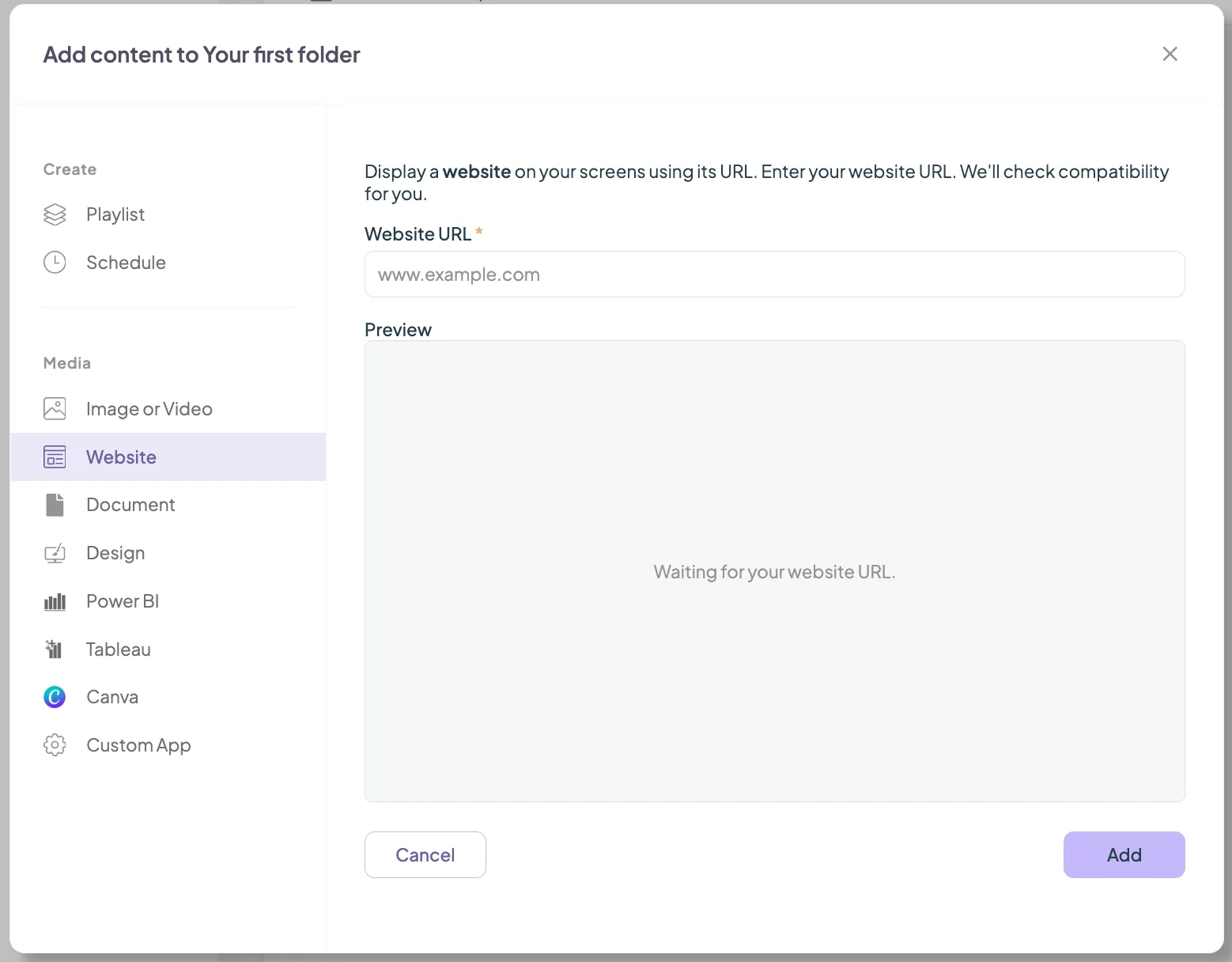
Task: Click the Cancel button
Action: point(425,854)
